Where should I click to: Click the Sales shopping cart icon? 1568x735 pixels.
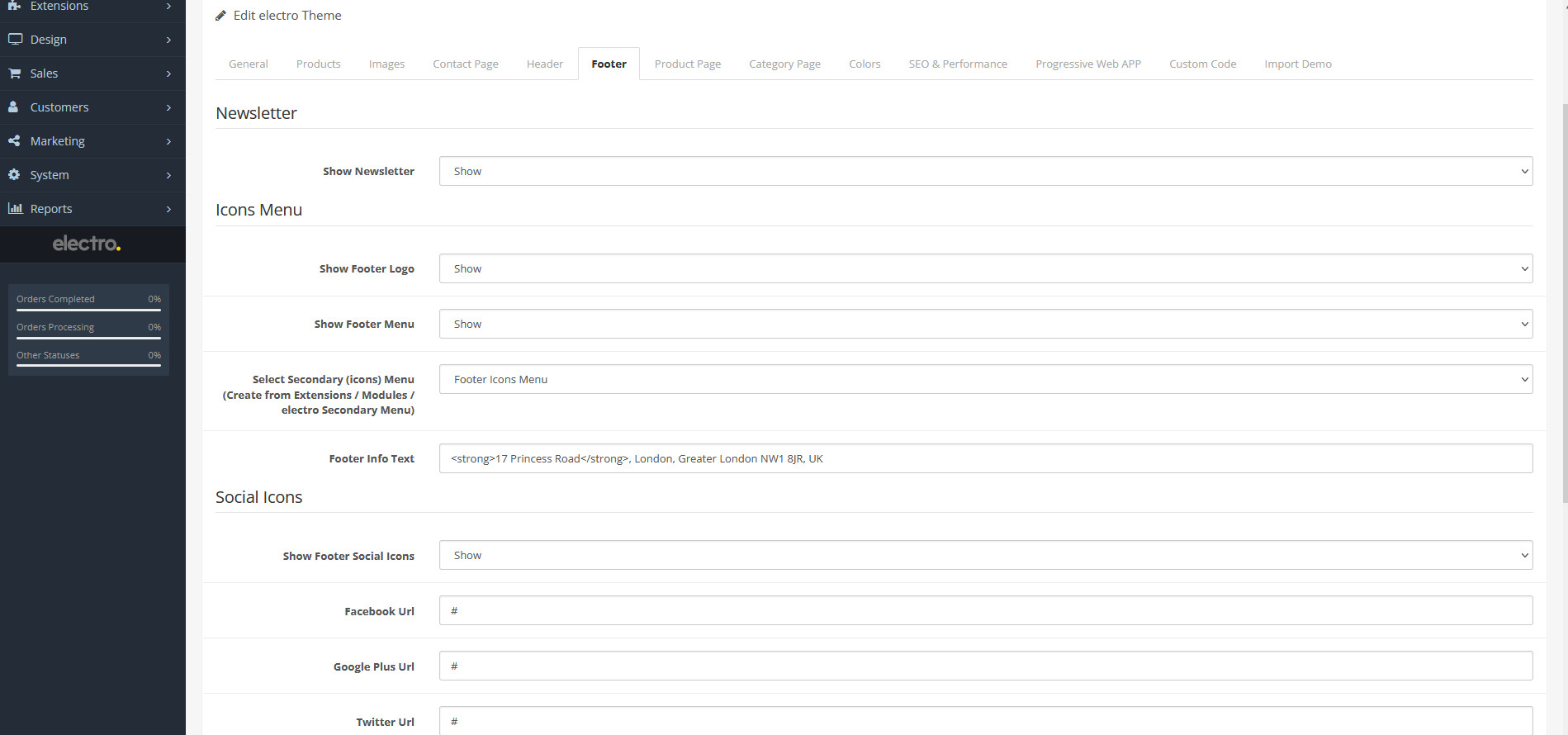[x=15, y=73]
